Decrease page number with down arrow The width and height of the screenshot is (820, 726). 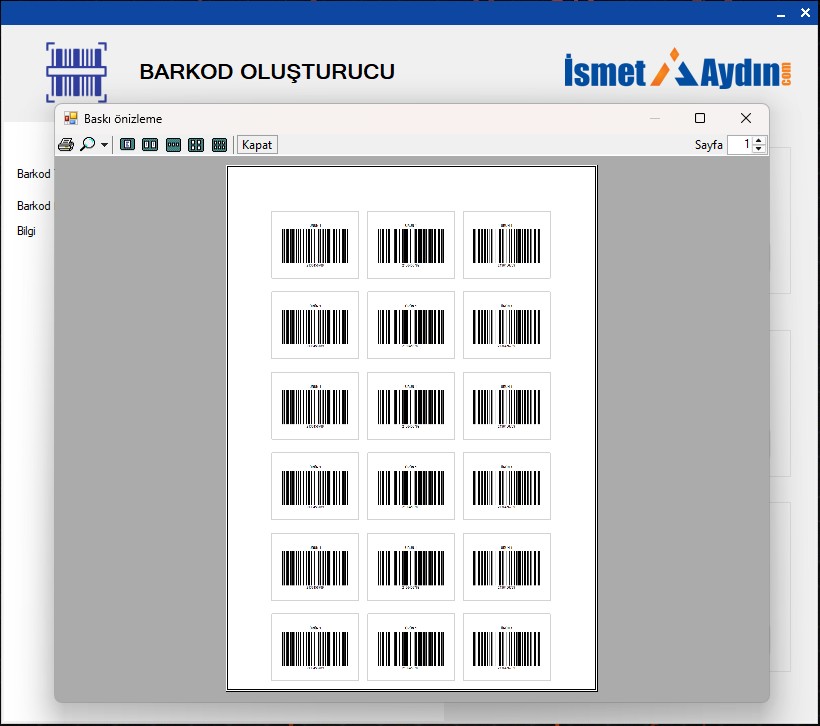759,149
